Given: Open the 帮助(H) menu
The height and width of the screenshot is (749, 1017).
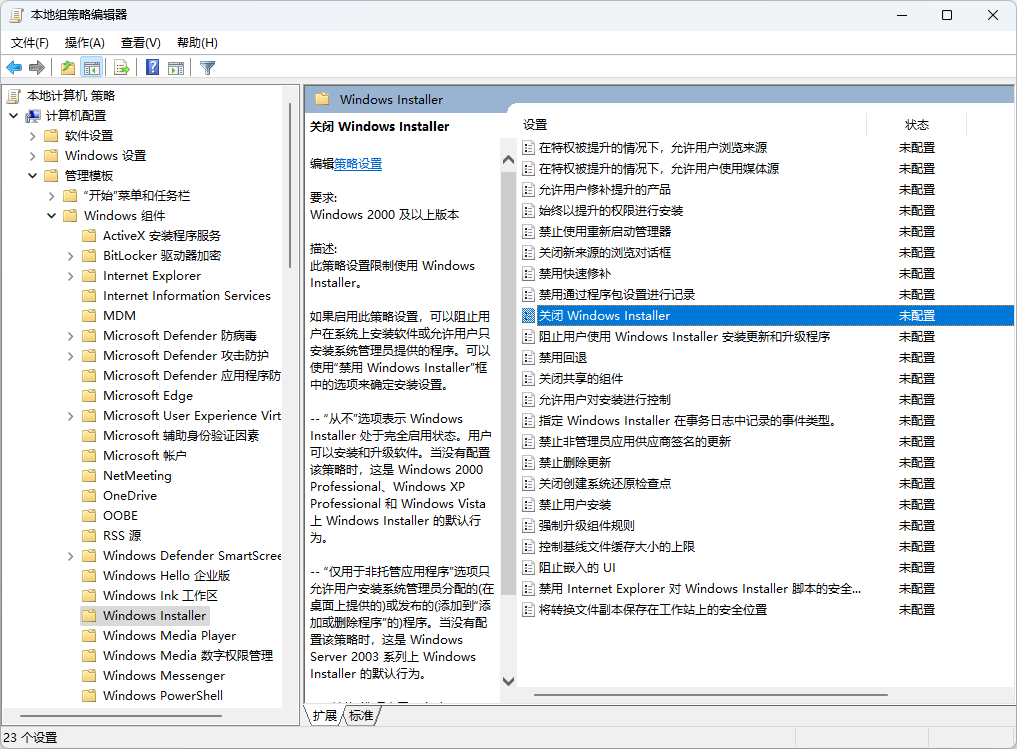Looking at the screenshot, I should click(197, 43).
